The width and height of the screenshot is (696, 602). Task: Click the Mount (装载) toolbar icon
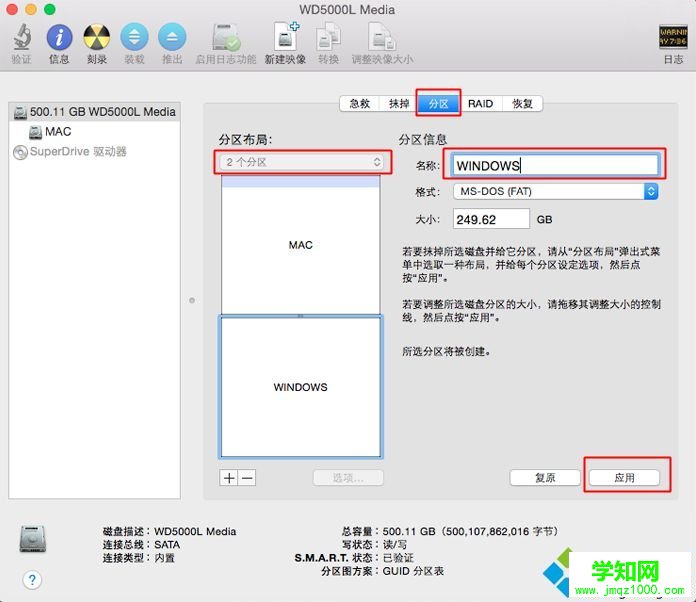pos(134,37)
